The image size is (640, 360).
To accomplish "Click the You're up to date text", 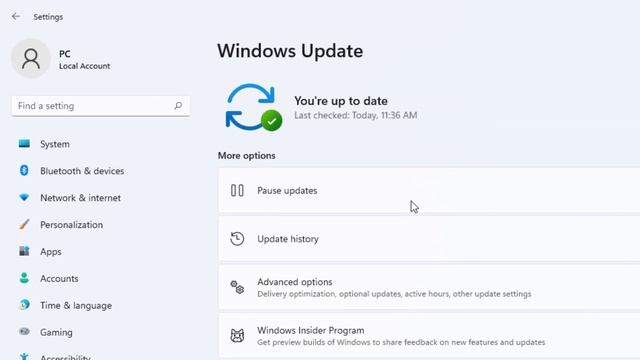I will (341, 101).
